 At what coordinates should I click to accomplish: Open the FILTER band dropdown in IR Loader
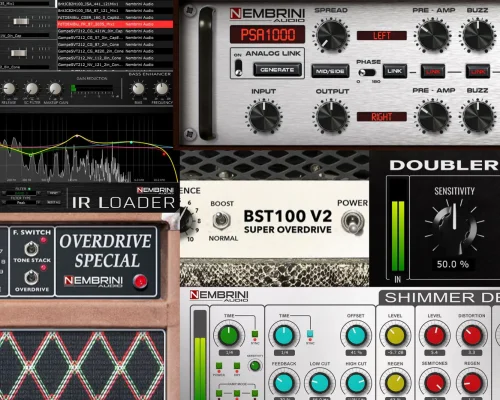pos(21,193)
